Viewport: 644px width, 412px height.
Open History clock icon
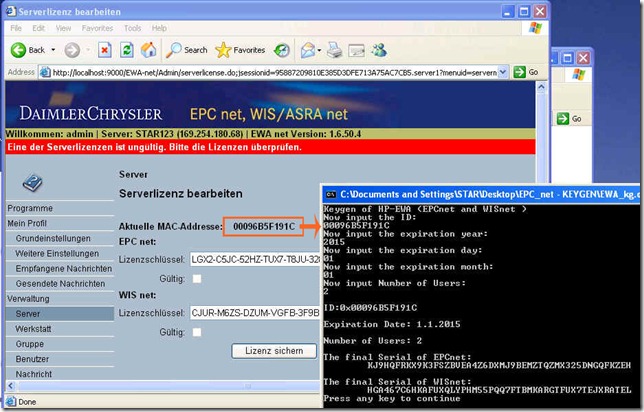pos(282,50)
